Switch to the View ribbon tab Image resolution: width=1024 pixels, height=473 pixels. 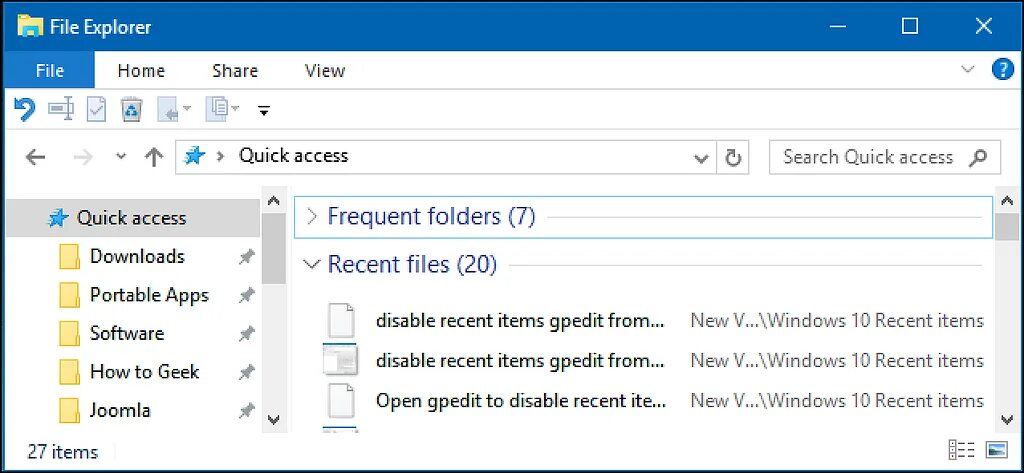tap(324, 71)
